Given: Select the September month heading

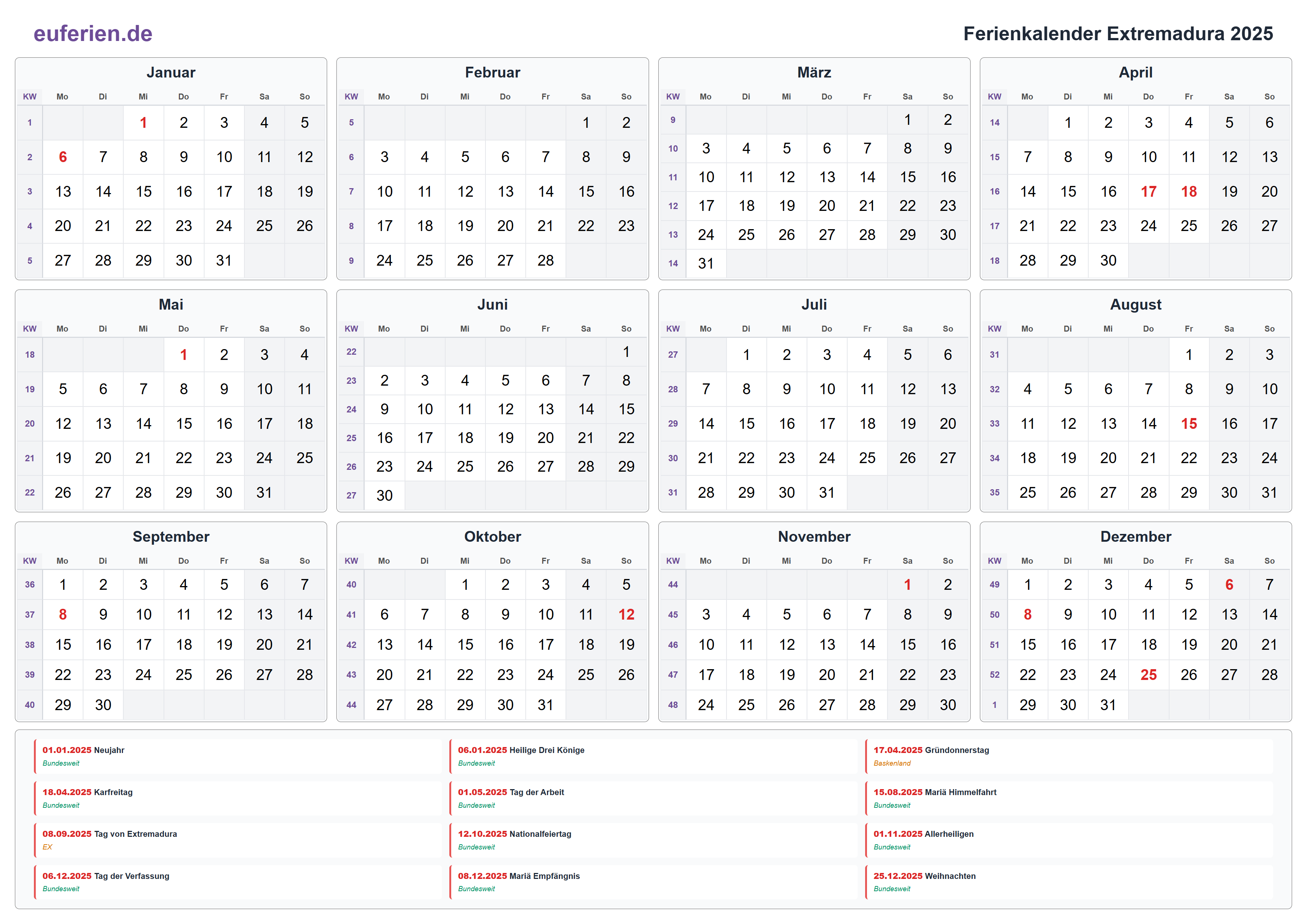Looking at the screenshot, I should [x=171, y=536].
